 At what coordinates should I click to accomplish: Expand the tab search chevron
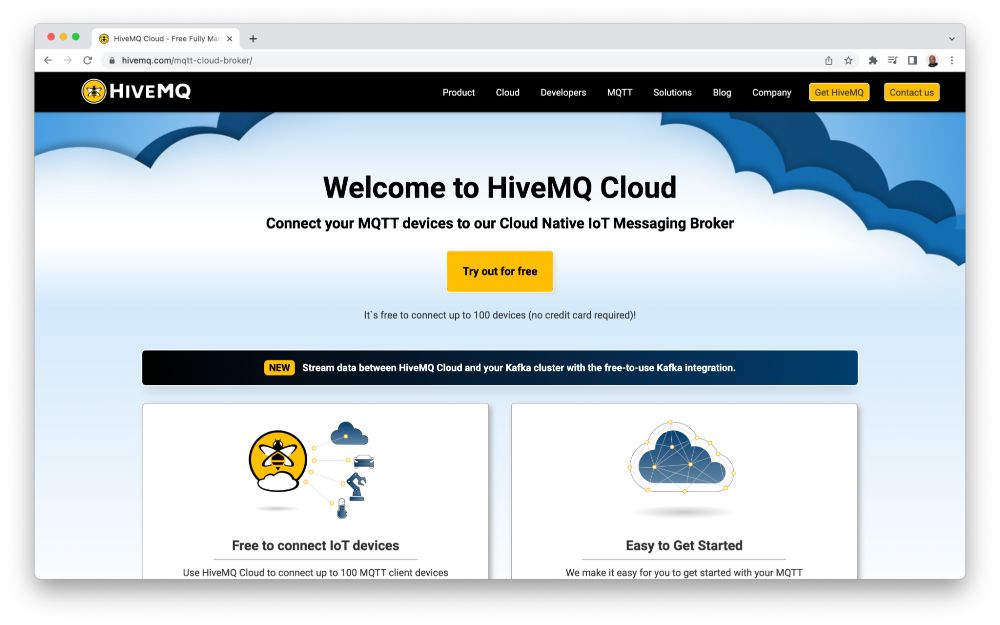coord(952,39)
